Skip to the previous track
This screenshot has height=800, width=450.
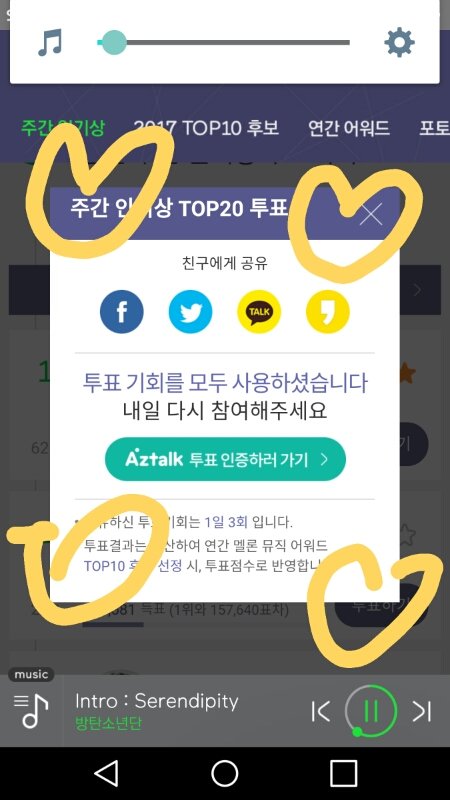coord(321,711)
